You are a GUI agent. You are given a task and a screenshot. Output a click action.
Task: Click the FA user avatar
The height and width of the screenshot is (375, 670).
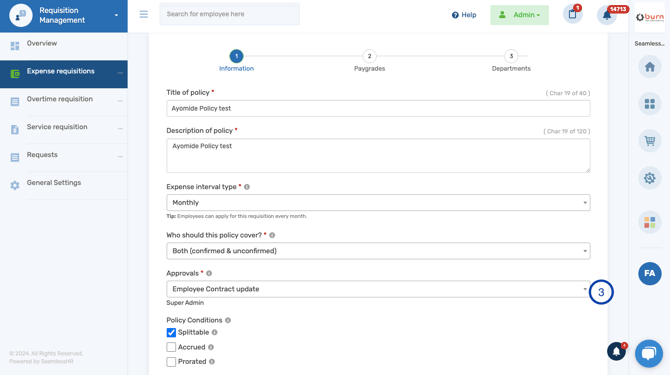649,273
